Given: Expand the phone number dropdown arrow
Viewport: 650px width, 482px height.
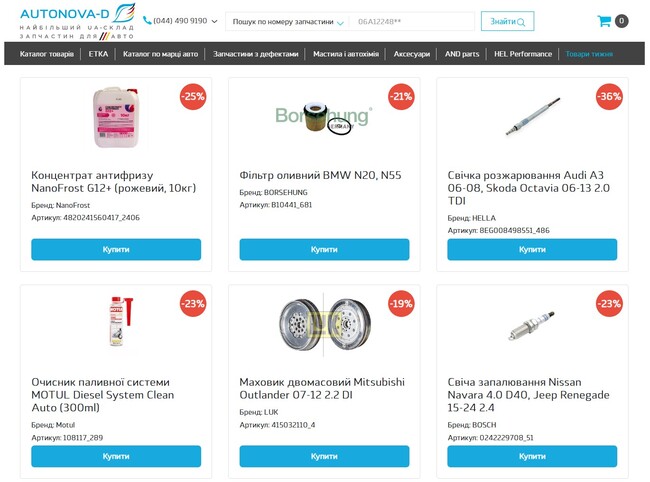Looking at the screenshot, I should [214, 21].
